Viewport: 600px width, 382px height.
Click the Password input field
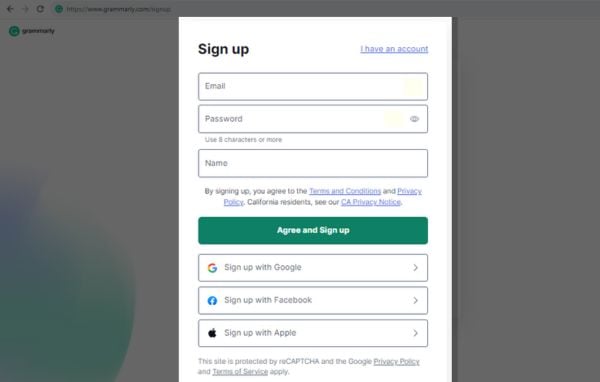[x=313, y=119]
